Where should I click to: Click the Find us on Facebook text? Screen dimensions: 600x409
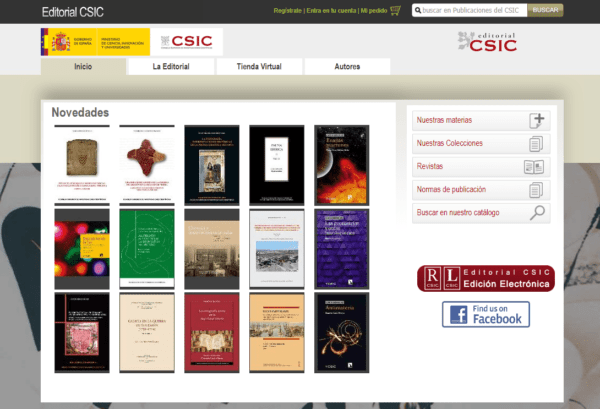pos(497,314)
